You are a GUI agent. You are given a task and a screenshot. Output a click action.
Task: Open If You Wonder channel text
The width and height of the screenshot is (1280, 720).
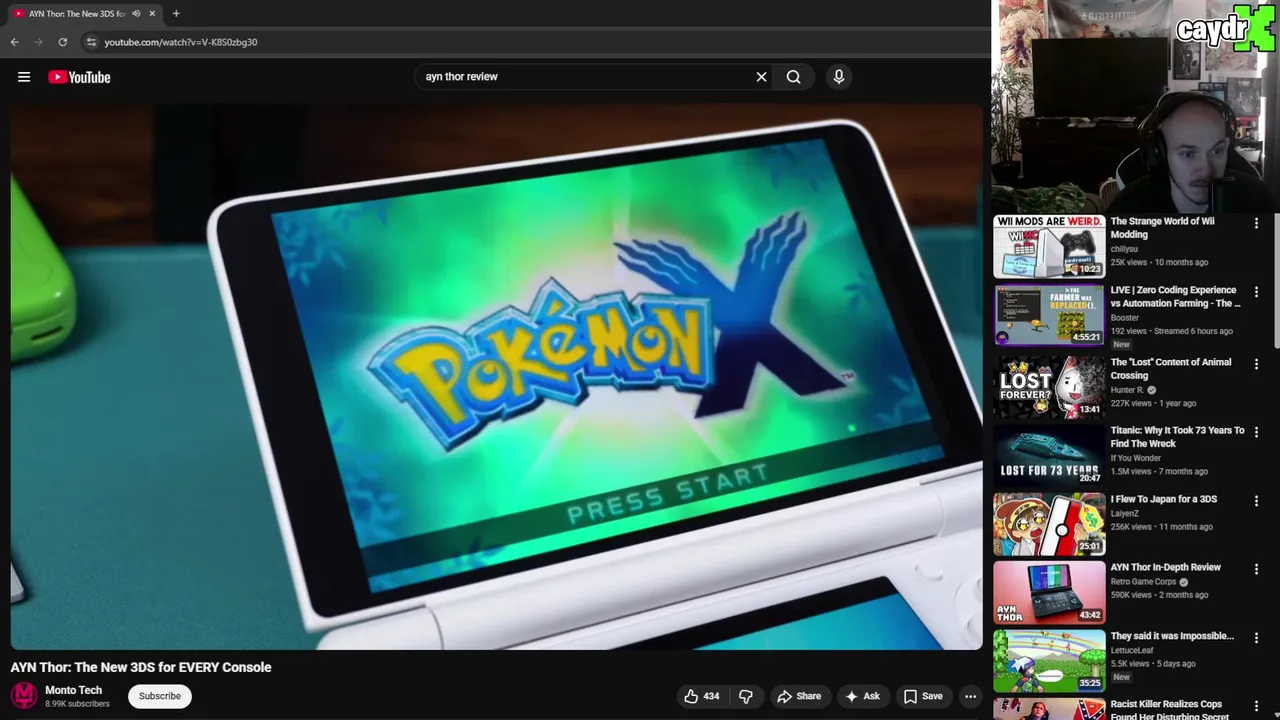click(x=1135, y=458)
